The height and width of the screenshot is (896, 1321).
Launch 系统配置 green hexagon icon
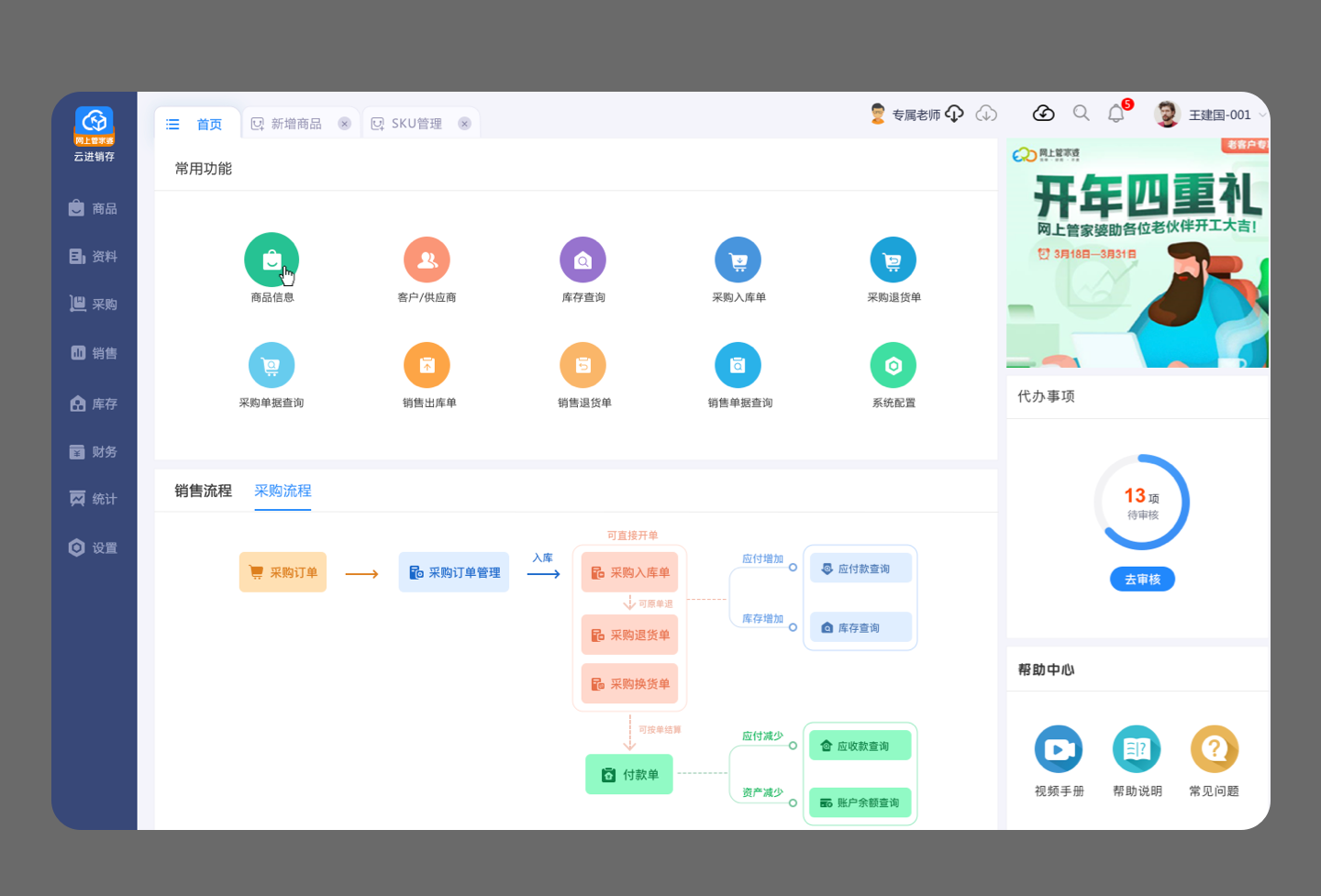(893, 366)
